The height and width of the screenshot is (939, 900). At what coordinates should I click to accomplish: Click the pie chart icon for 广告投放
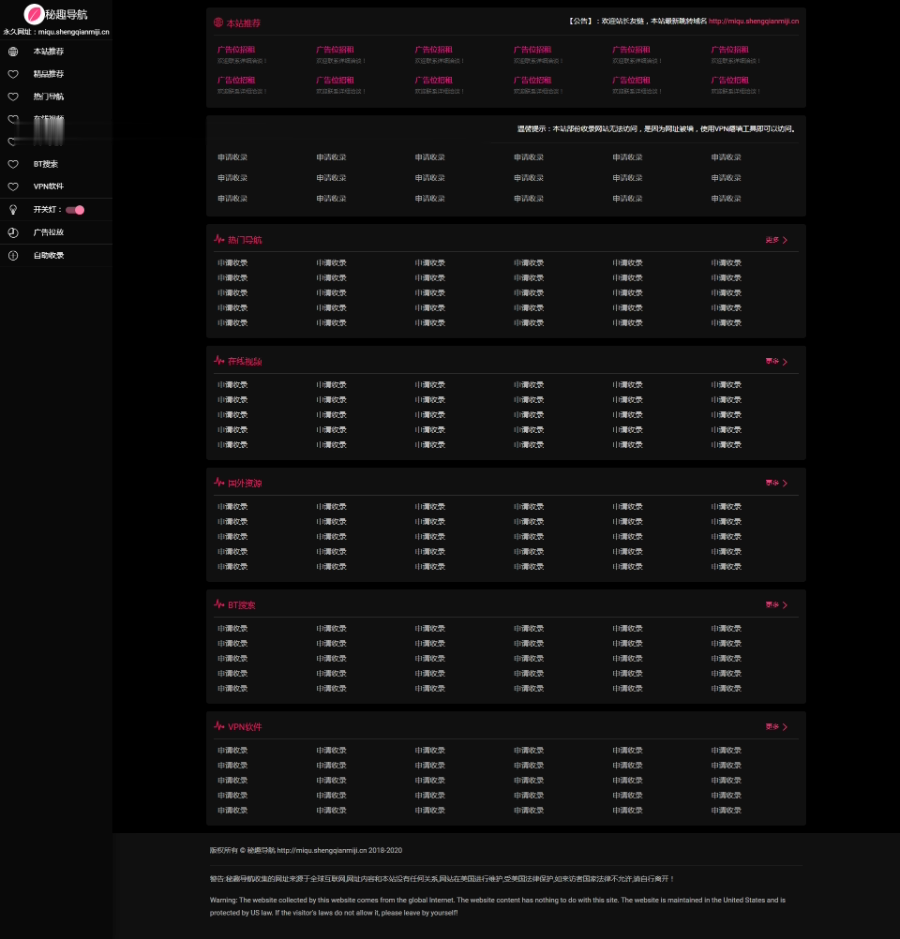tap(13, 232)
